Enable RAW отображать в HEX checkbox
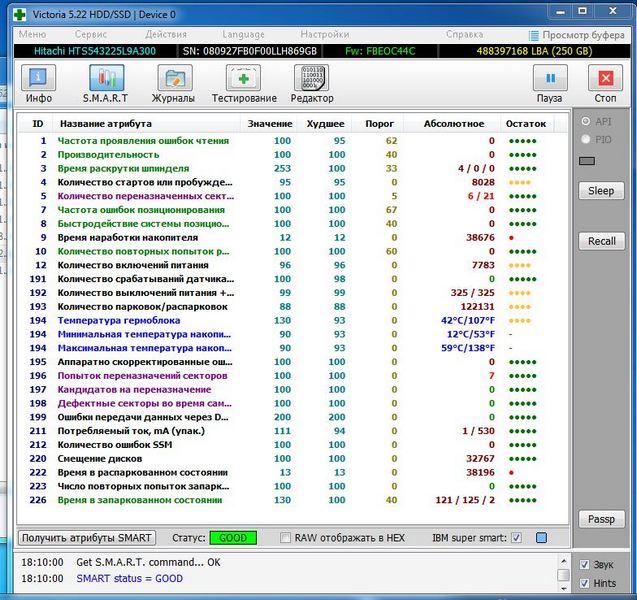 coord(286,538)
